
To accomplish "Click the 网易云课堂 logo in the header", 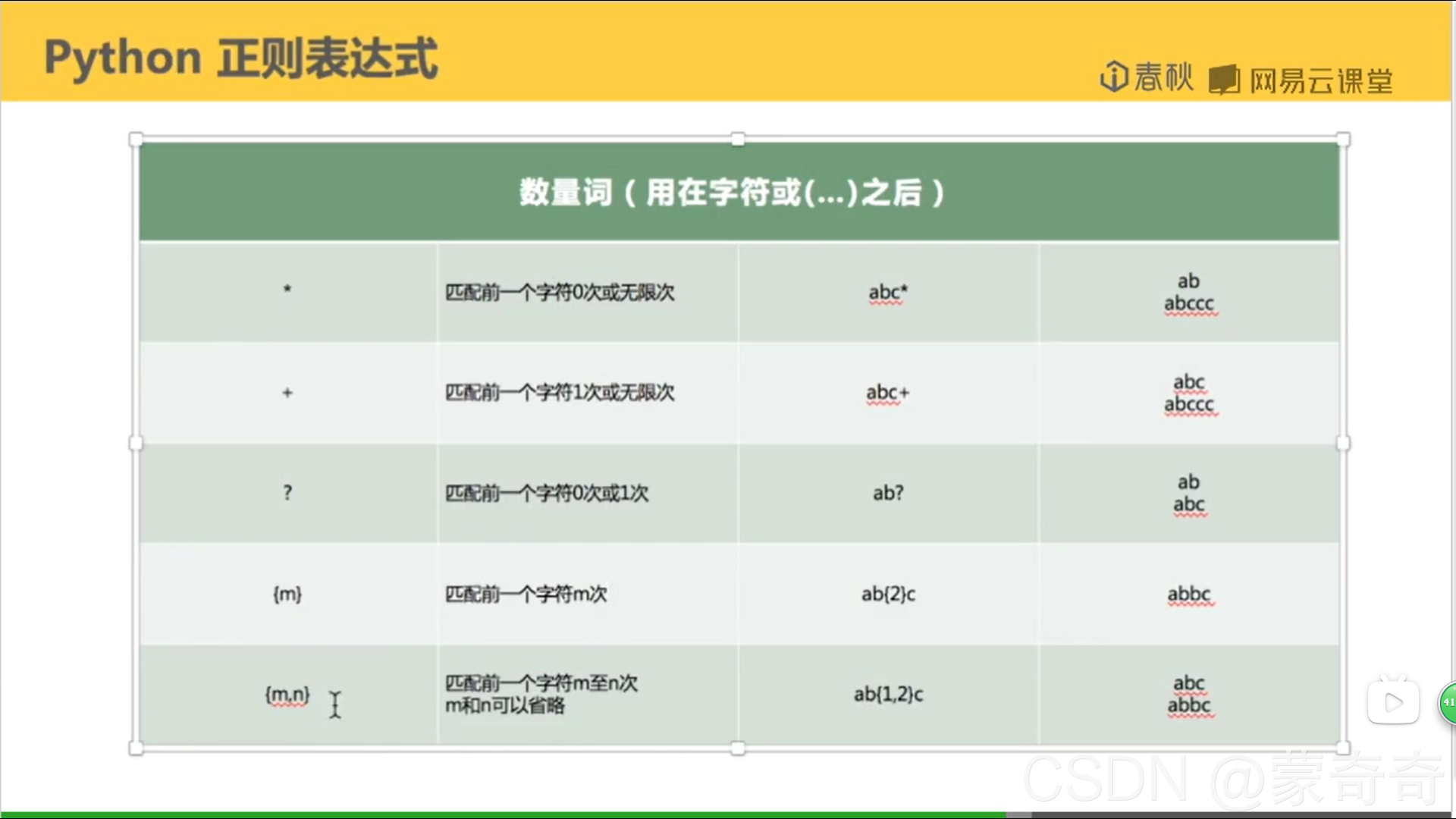I will (1301, 80).
